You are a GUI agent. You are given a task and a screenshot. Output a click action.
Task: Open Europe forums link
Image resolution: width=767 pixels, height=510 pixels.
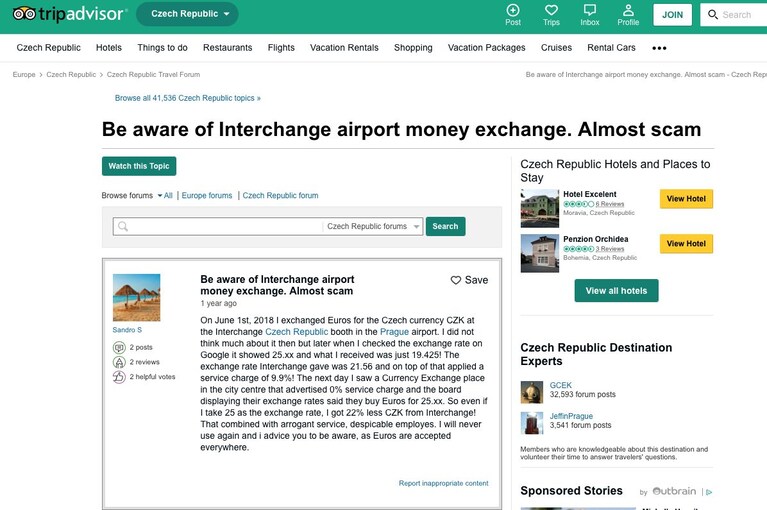pos(207,196)
